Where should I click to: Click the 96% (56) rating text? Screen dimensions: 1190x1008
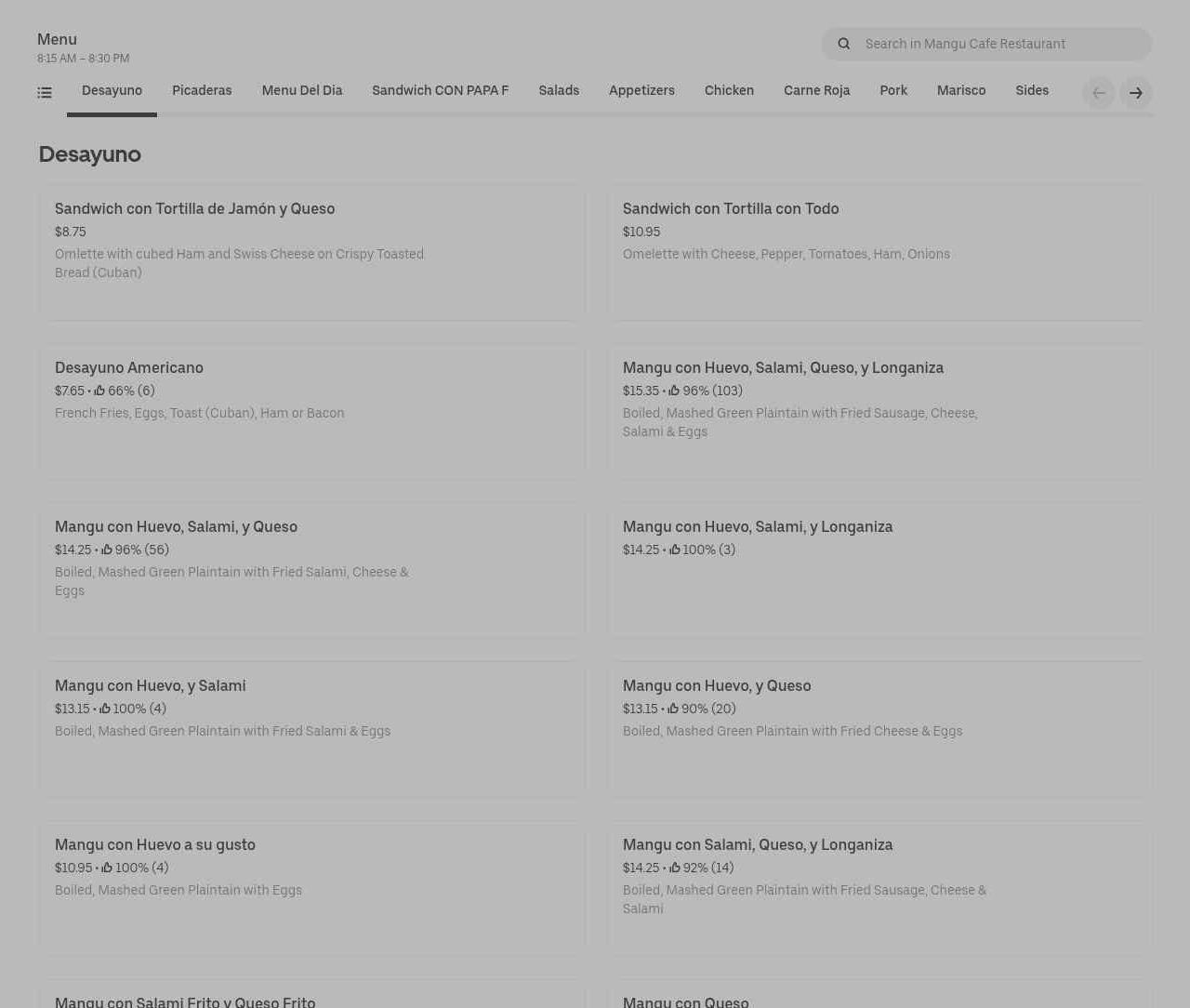tap(141, 550)
